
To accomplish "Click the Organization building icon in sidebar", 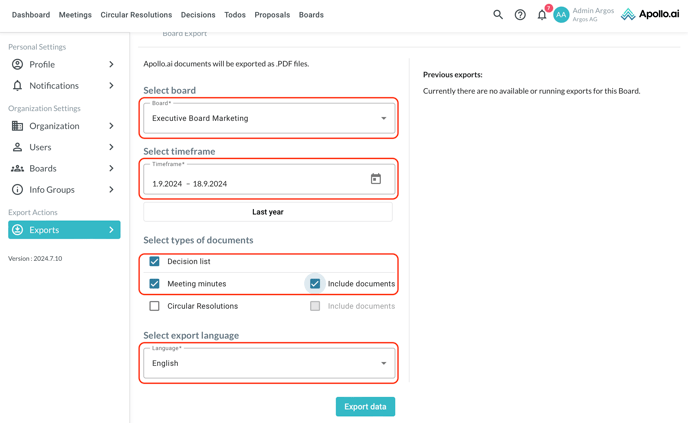I will click(x=17, y=126).
